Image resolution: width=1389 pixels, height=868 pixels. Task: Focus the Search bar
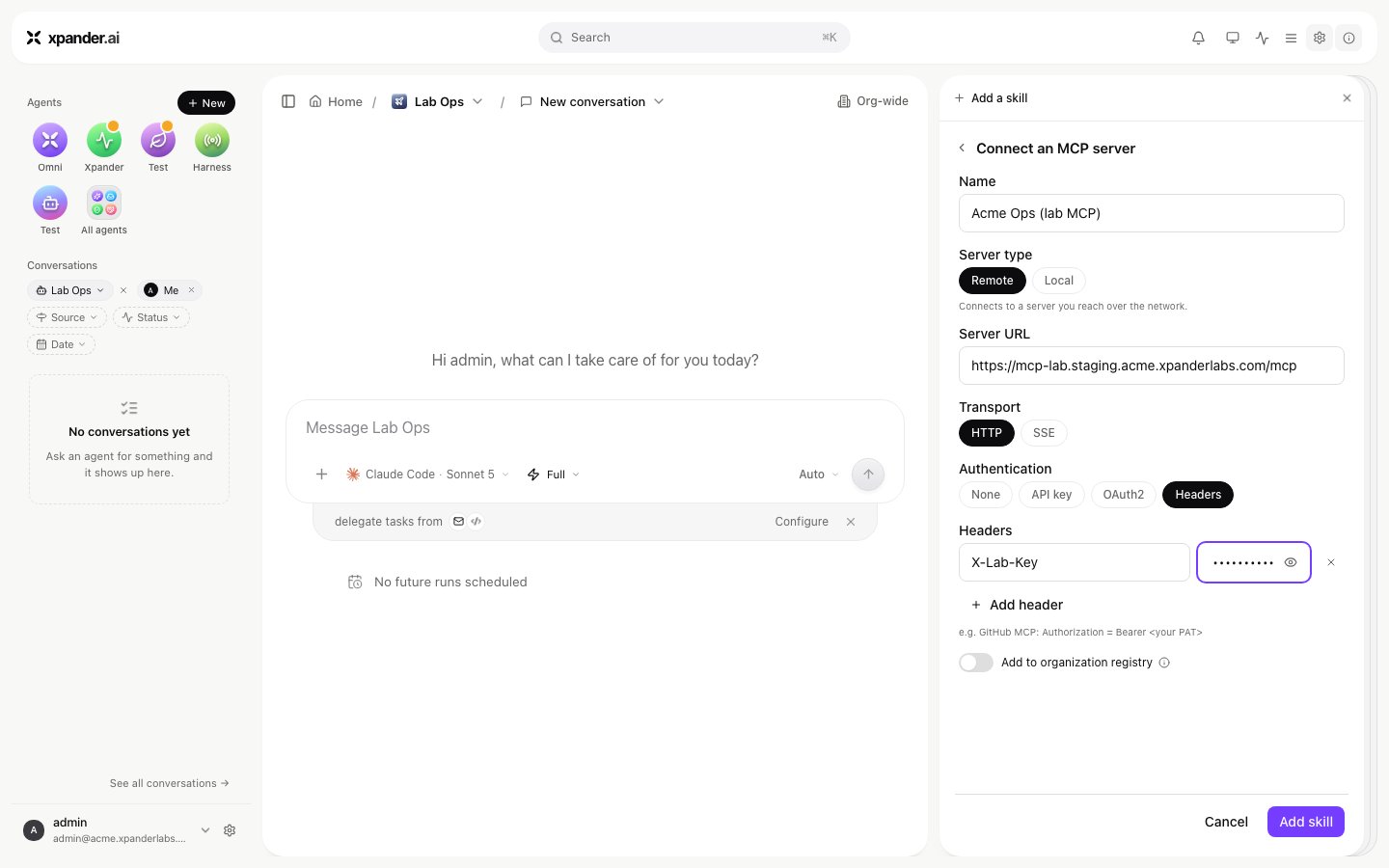694,38
